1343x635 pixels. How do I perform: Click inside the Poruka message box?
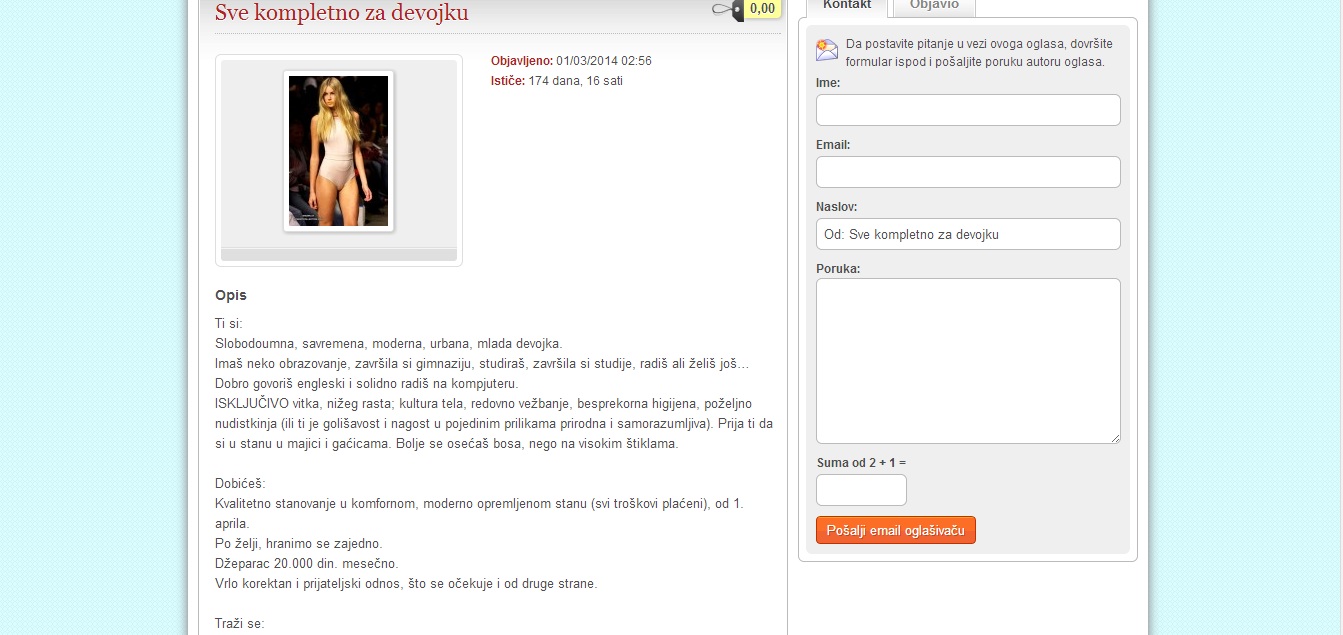point(967,360)
